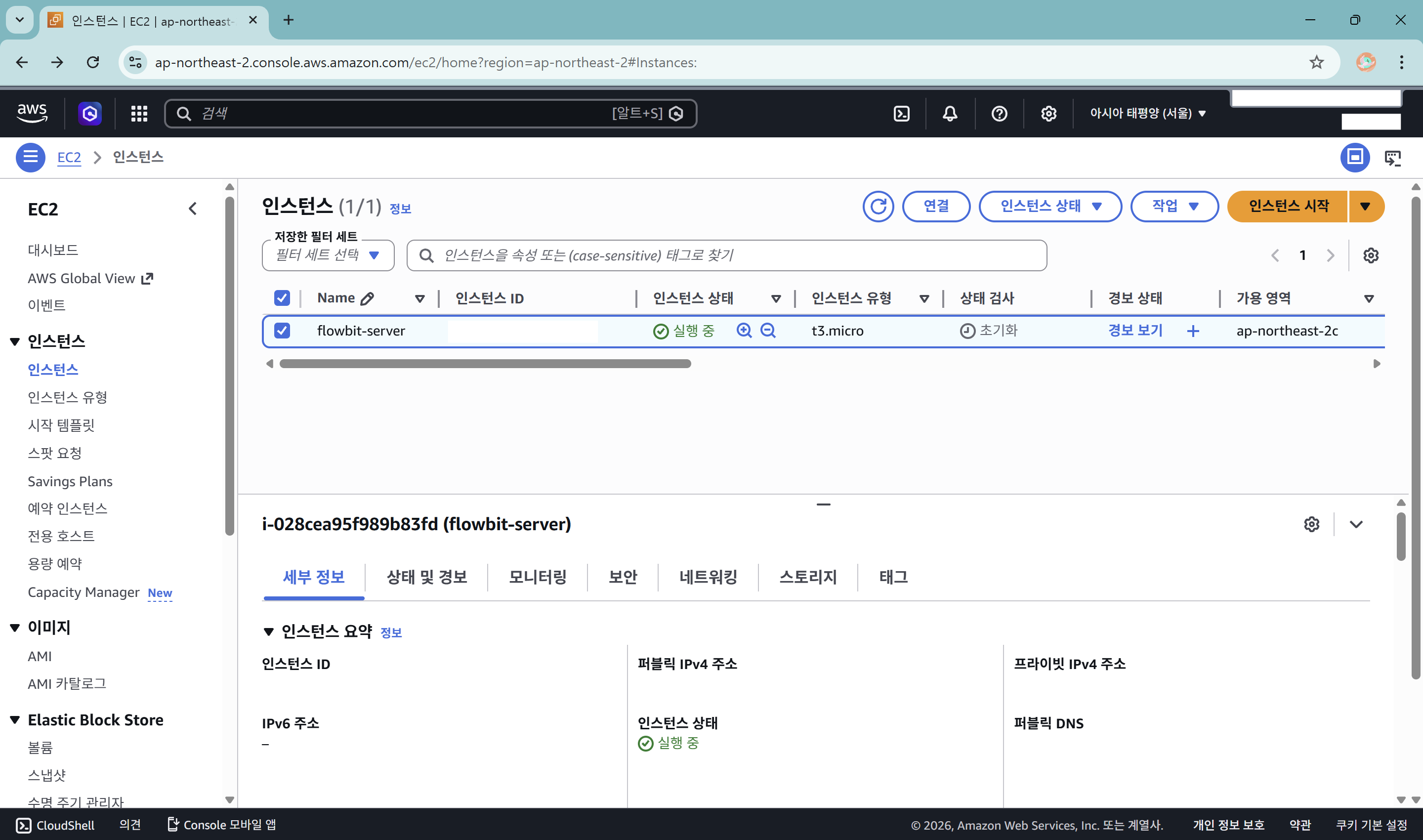1423x840 pixels.
Task: Click the detail panel resize handle
Action: point(824,504)
